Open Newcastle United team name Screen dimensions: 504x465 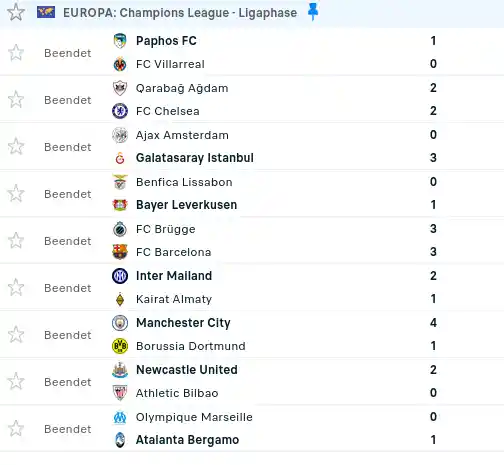pos(187,370)
